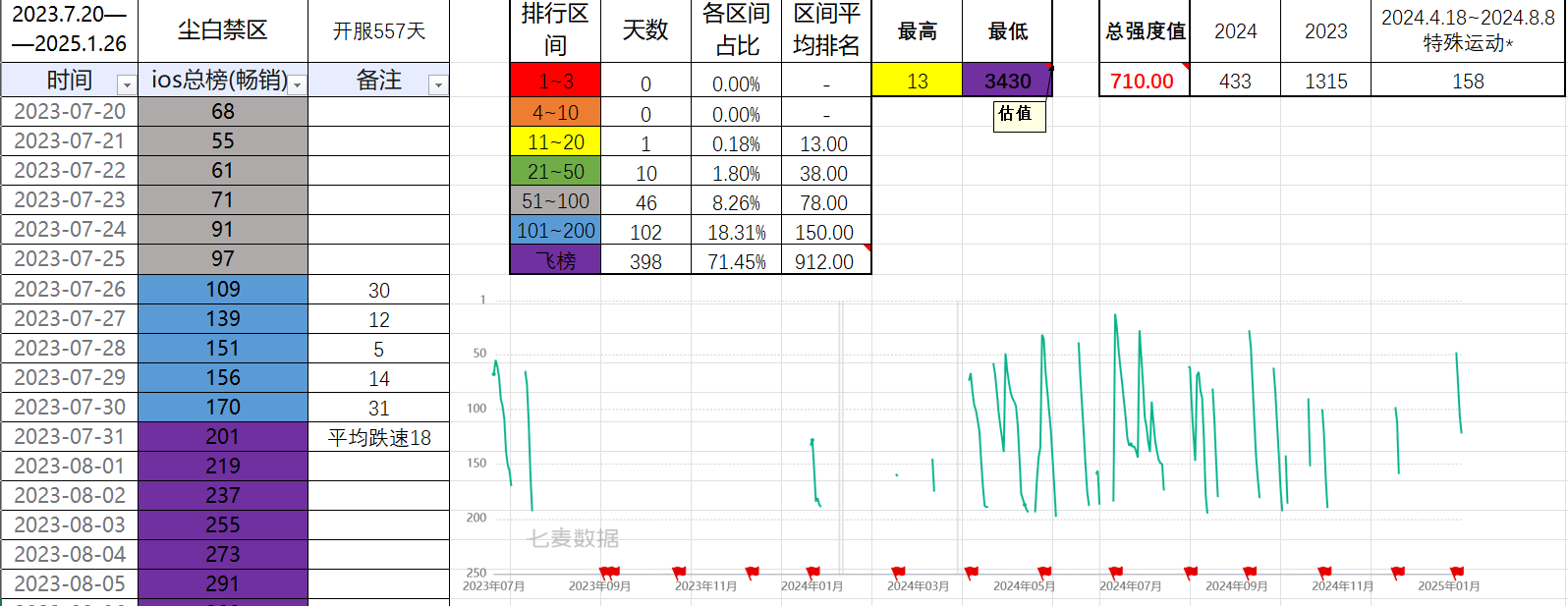Open the 时间 column filter dropdown
1568x606 pixels.
[x=126, y=85]
